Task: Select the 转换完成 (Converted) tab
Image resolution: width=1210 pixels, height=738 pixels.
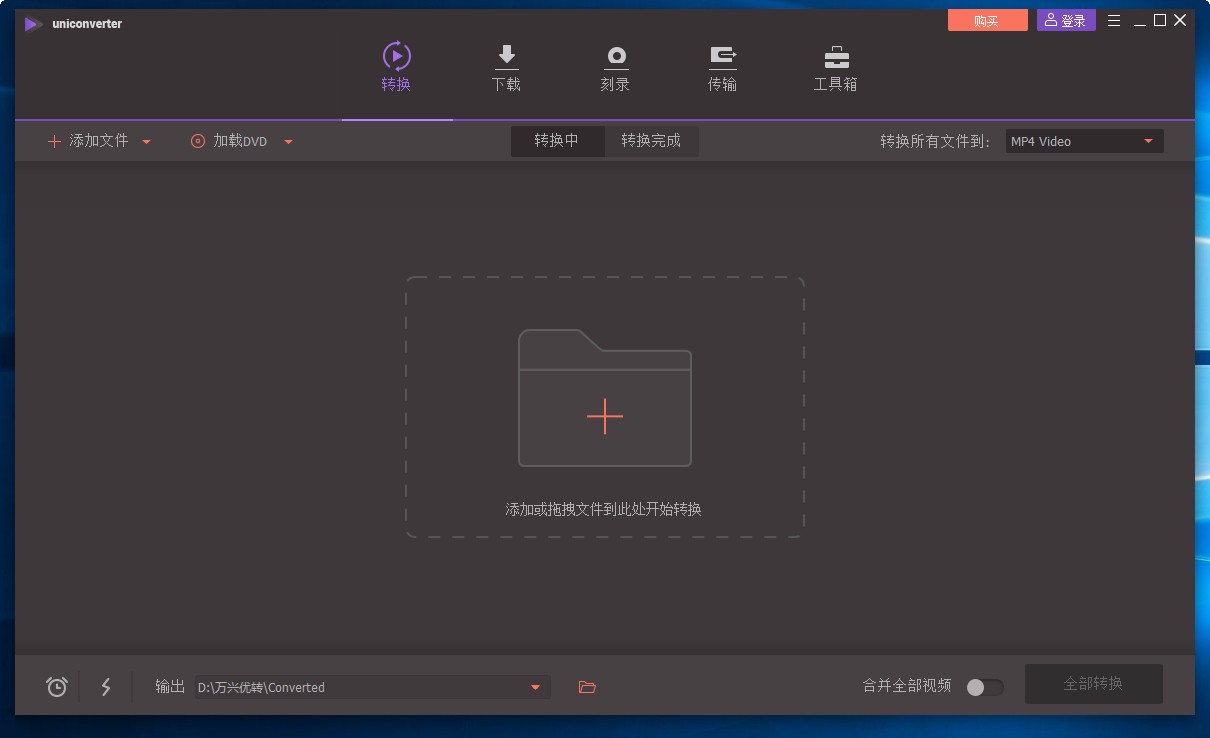Action: 651,141
